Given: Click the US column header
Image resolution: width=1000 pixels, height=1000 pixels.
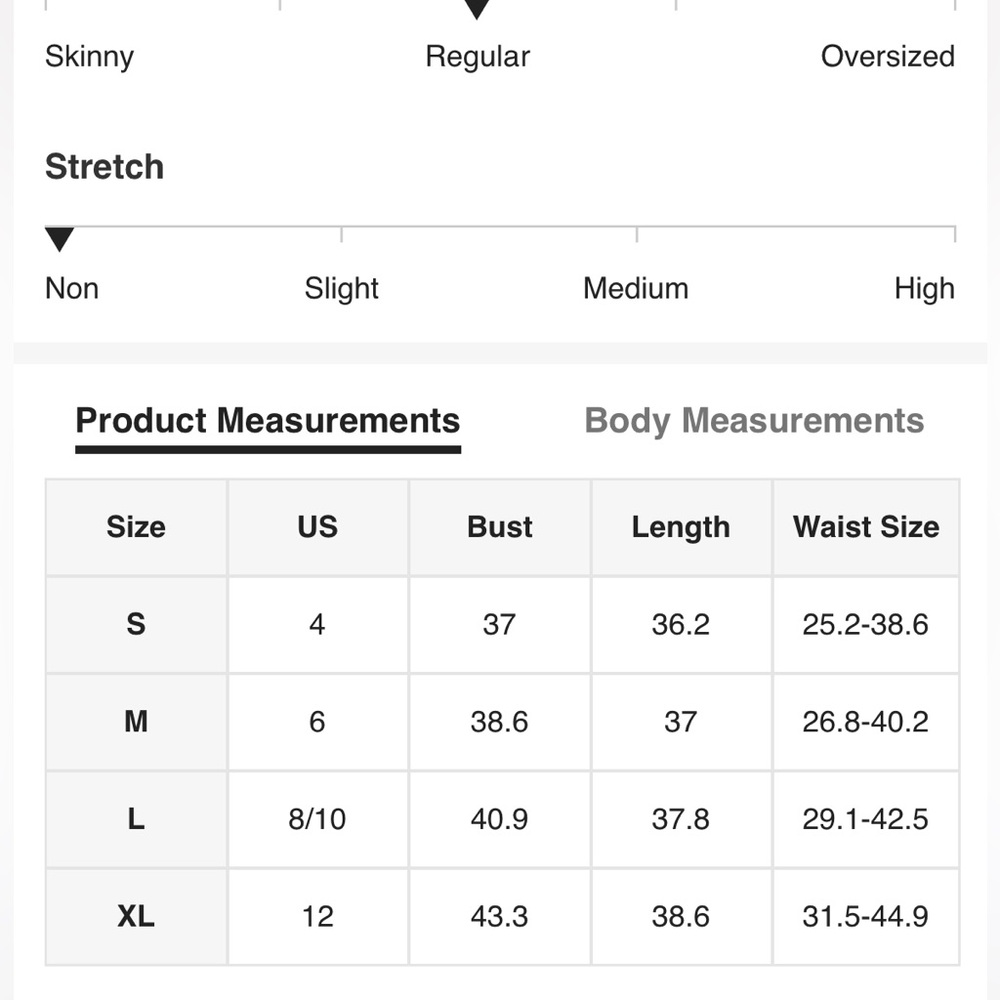Looking at the screenshot, I should pyautogui.click(x=318, y=527).
